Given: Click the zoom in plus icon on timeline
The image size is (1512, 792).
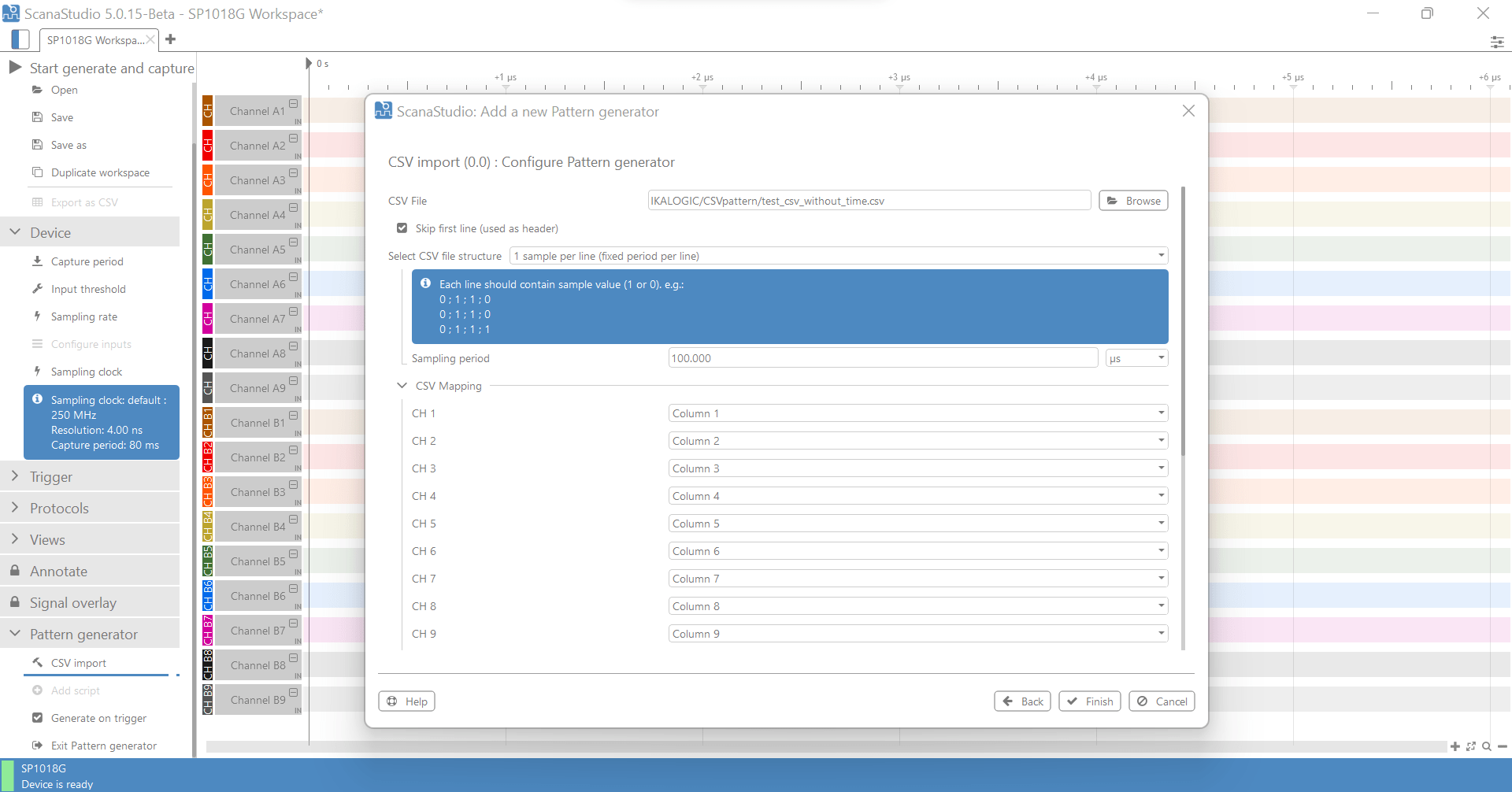Looking at the screenshot, I should [x=1455, y=746].
